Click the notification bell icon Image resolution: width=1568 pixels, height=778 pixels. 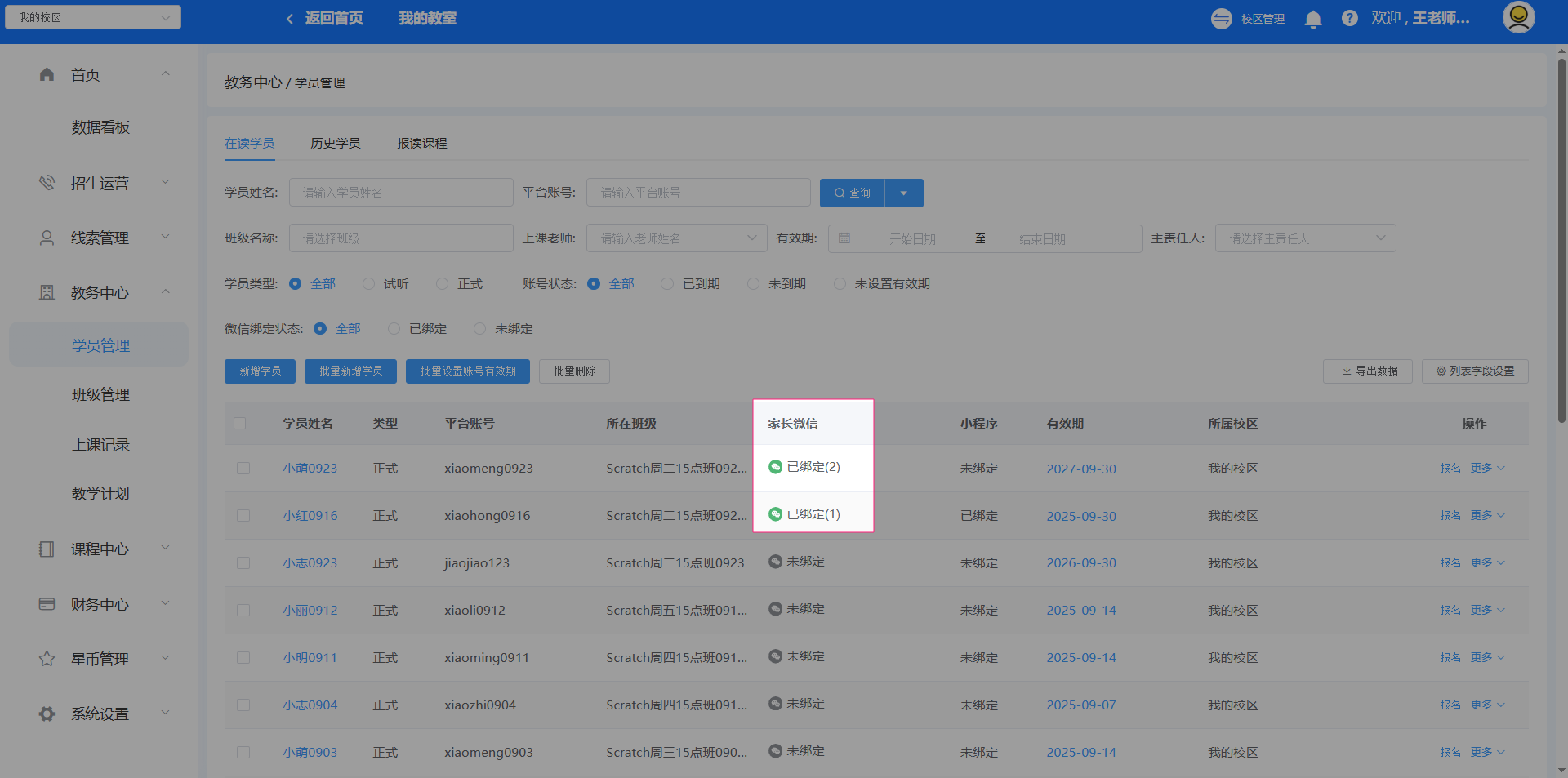[x=1312, y=19]
